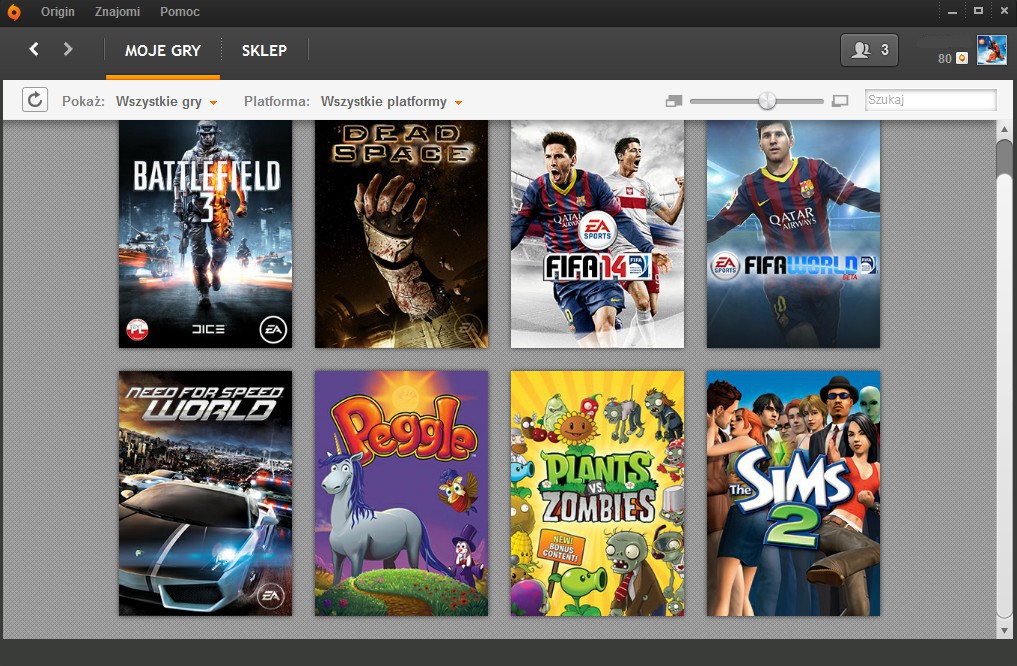Select the Peggle game tile
The image size is (1017, 666).
tap(401, 493)
